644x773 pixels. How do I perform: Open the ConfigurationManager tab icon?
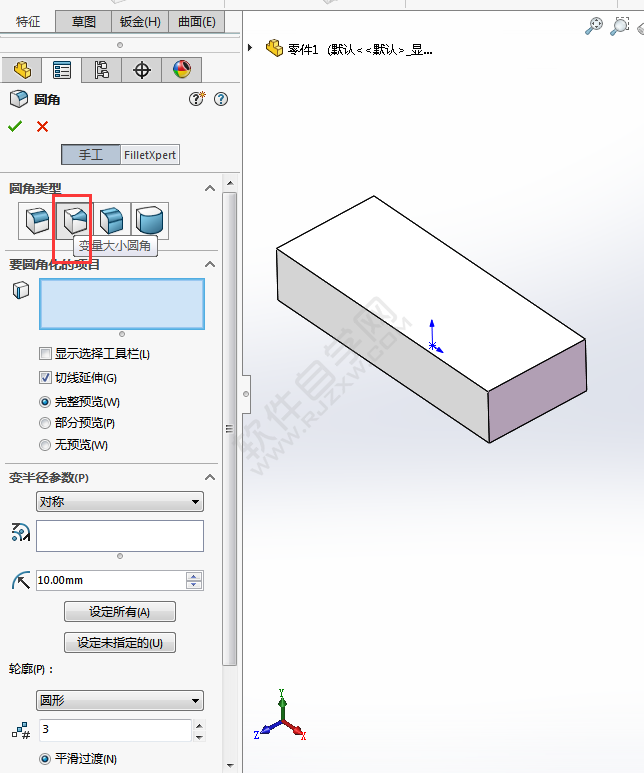(102, 70)
